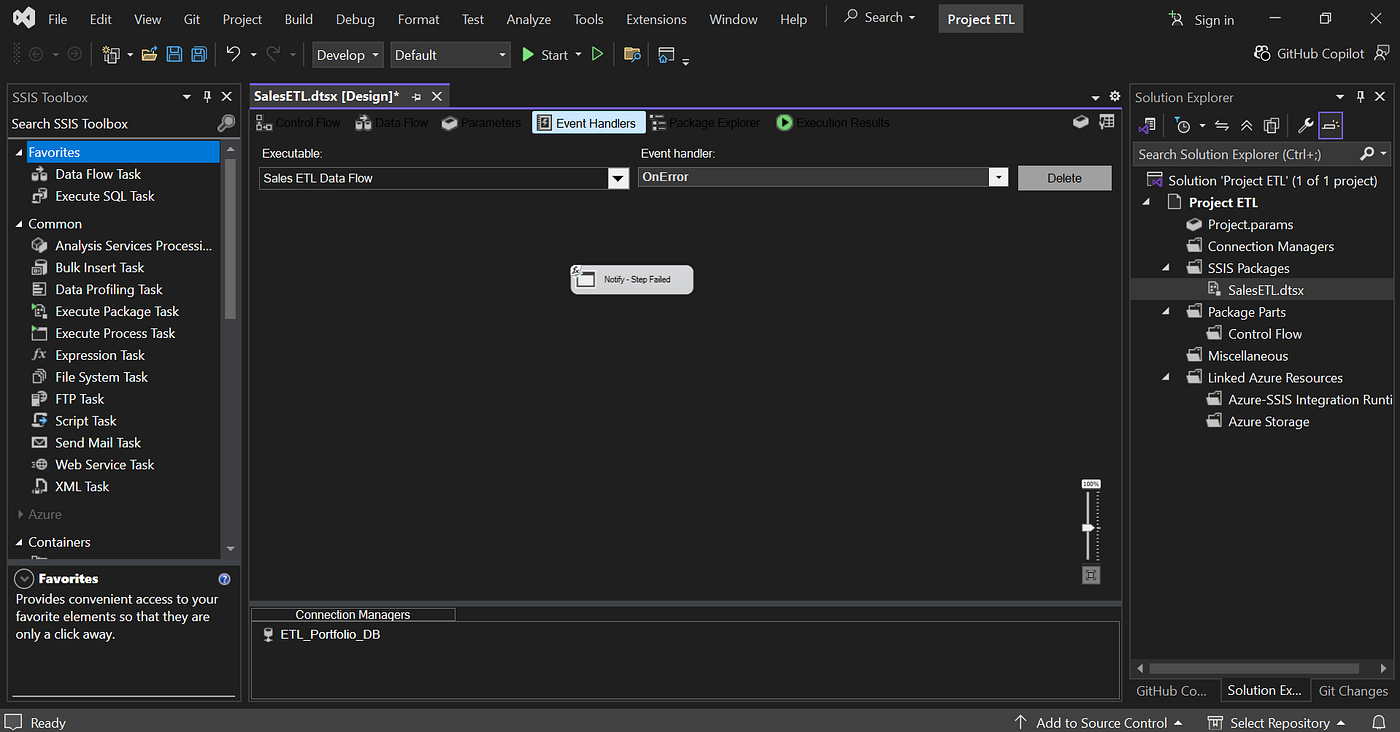
Task: Click the Search button in title bar
Action: pos(880,17)
